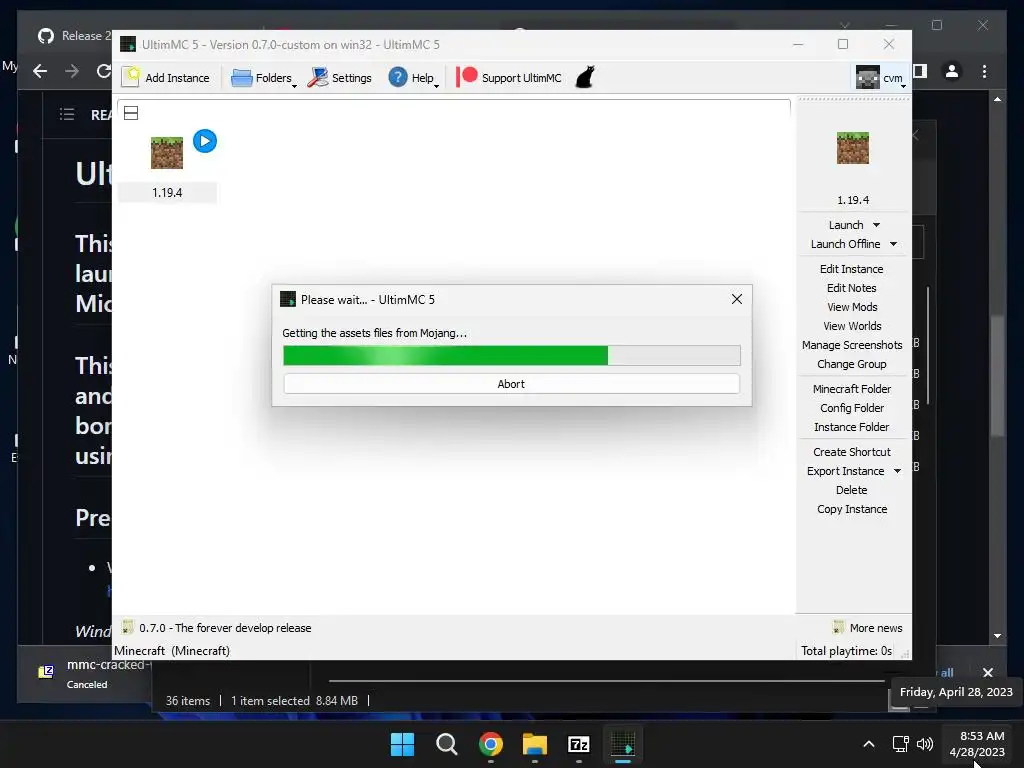Delete the selected instance
The image size is (1024, 768).
pos(852,490)
